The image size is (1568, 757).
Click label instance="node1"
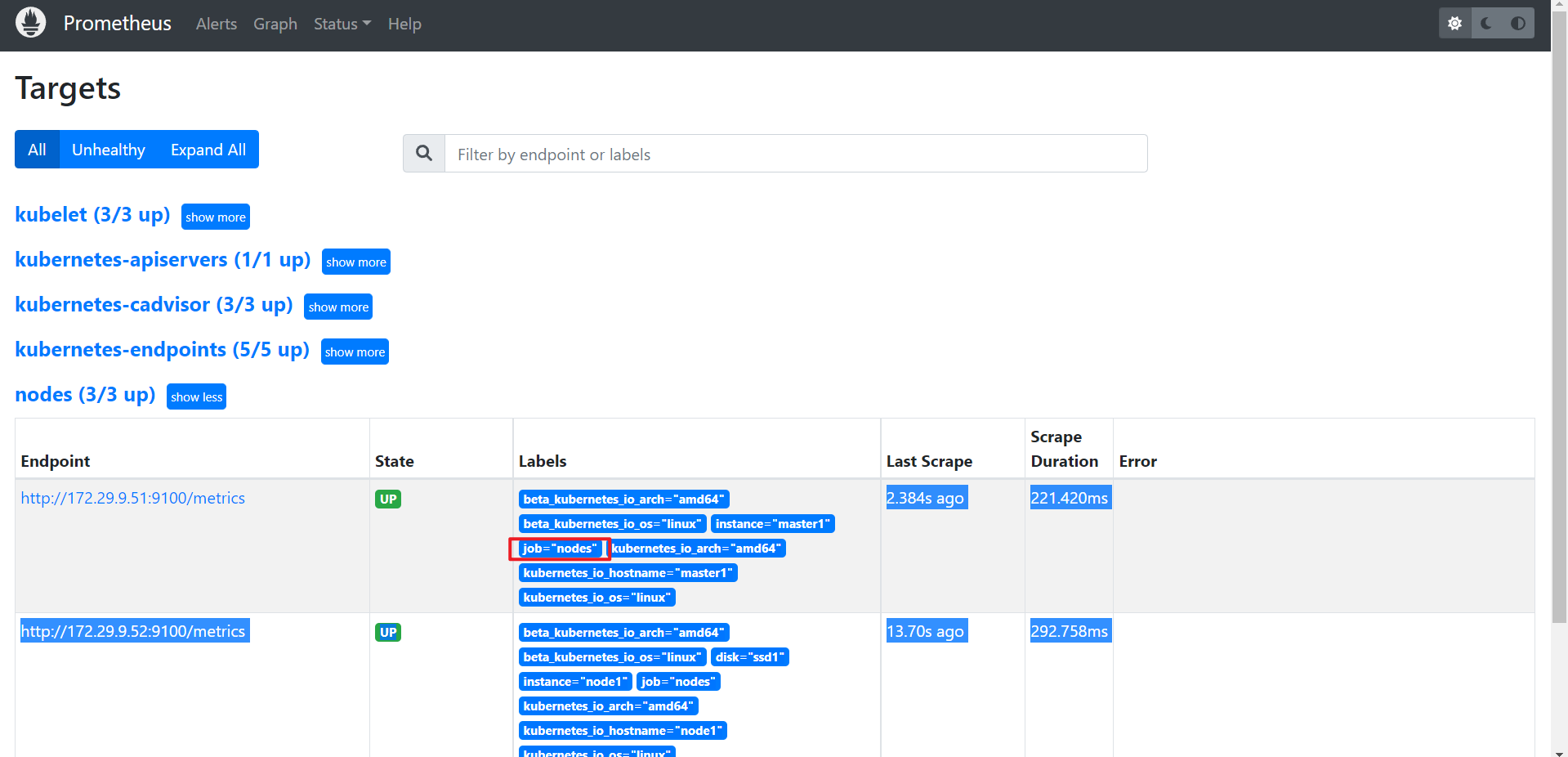[x=575, y=681]
